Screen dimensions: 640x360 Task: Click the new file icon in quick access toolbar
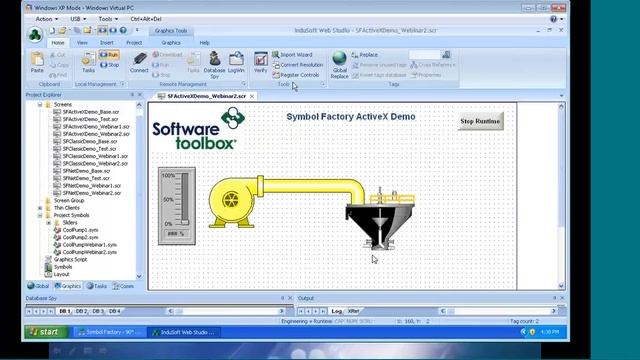(x=52, y=31)
